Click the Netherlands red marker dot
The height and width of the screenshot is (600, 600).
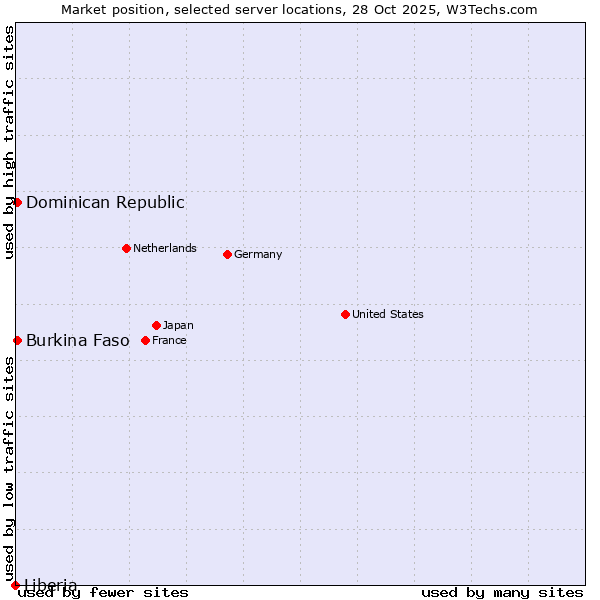tap(126, 248)
